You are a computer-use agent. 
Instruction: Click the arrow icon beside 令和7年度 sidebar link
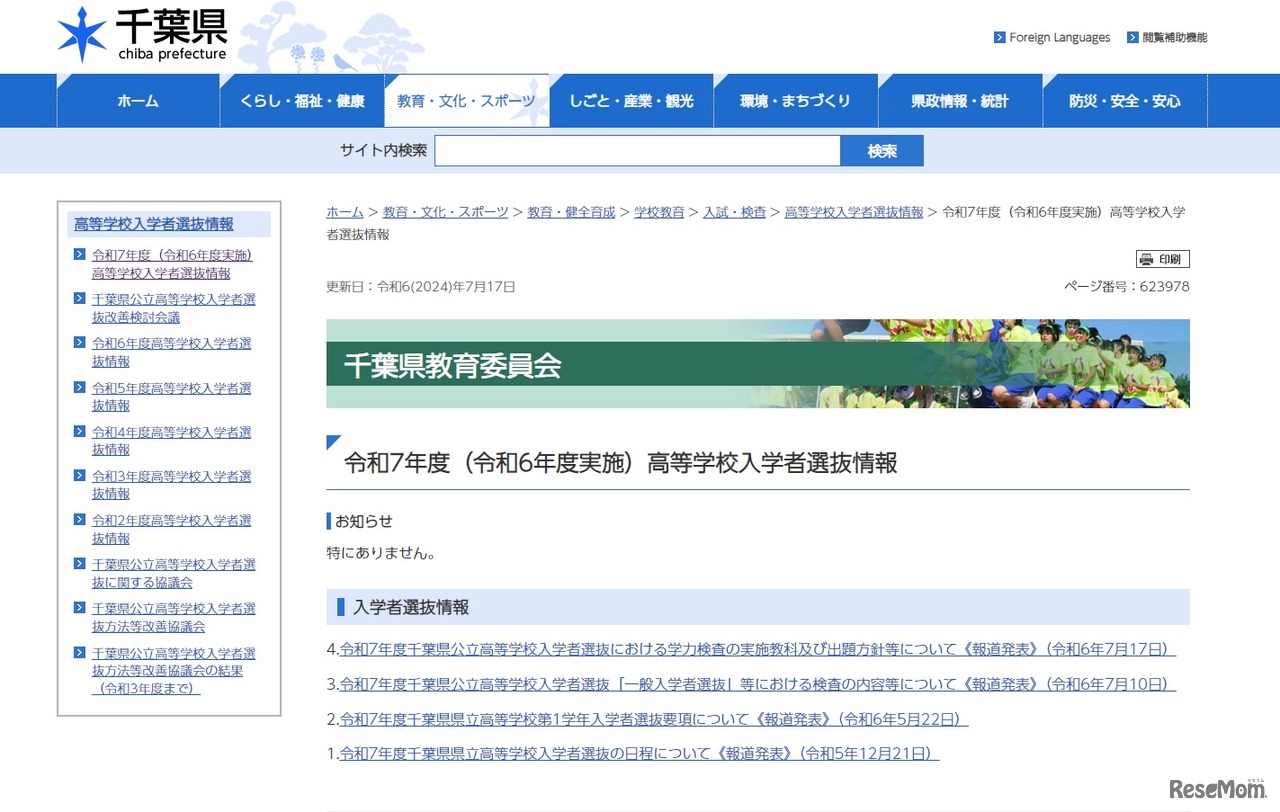coord(80,256)
